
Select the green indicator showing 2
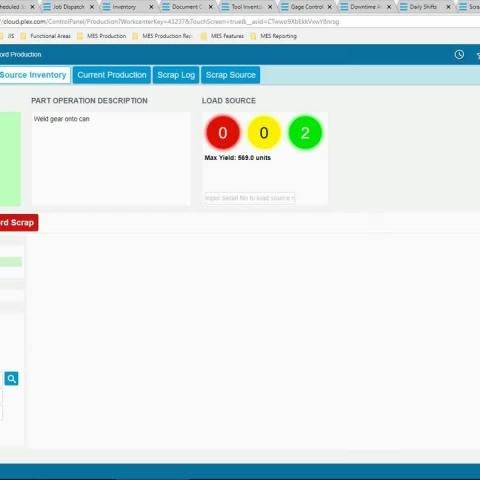click(x=305, y=133)
